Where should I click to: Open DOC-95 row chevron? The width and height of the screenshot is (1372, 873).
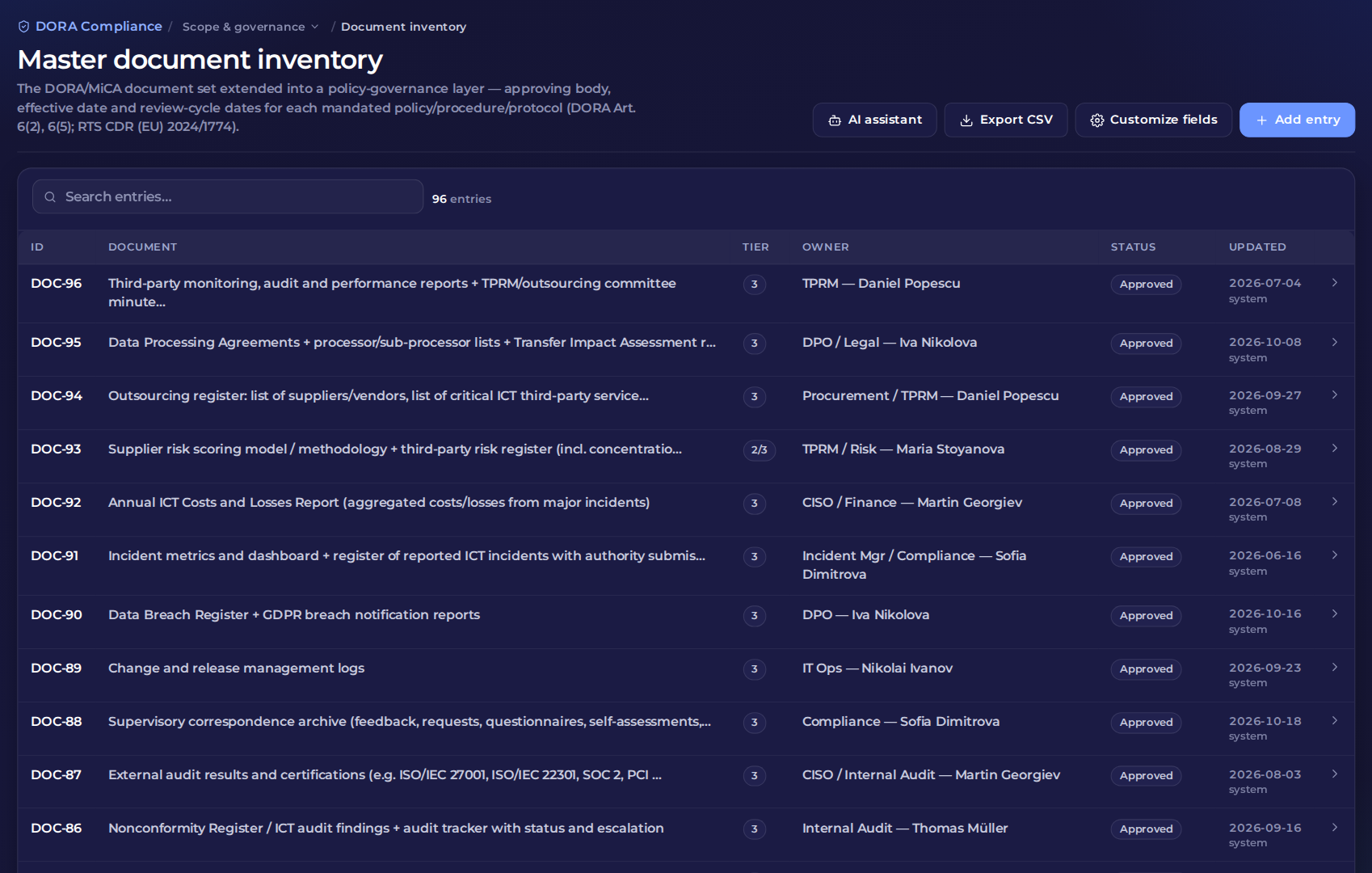point(1335,342)
